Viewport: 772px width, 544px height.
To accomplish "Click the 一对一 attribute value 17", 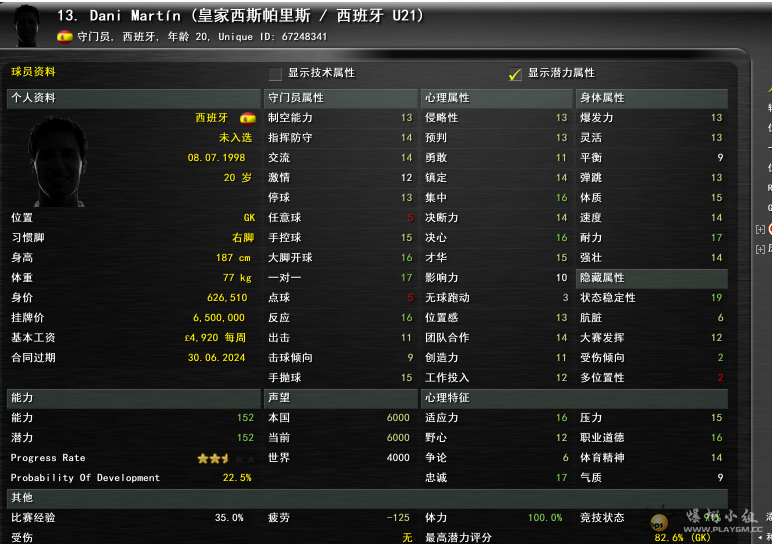I will [x=406, y=278].
